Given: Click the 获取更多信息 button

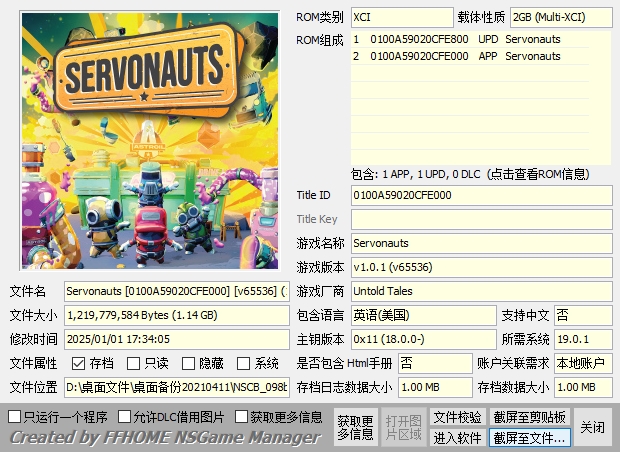Looking at the screenshot, I should point(355,427).
